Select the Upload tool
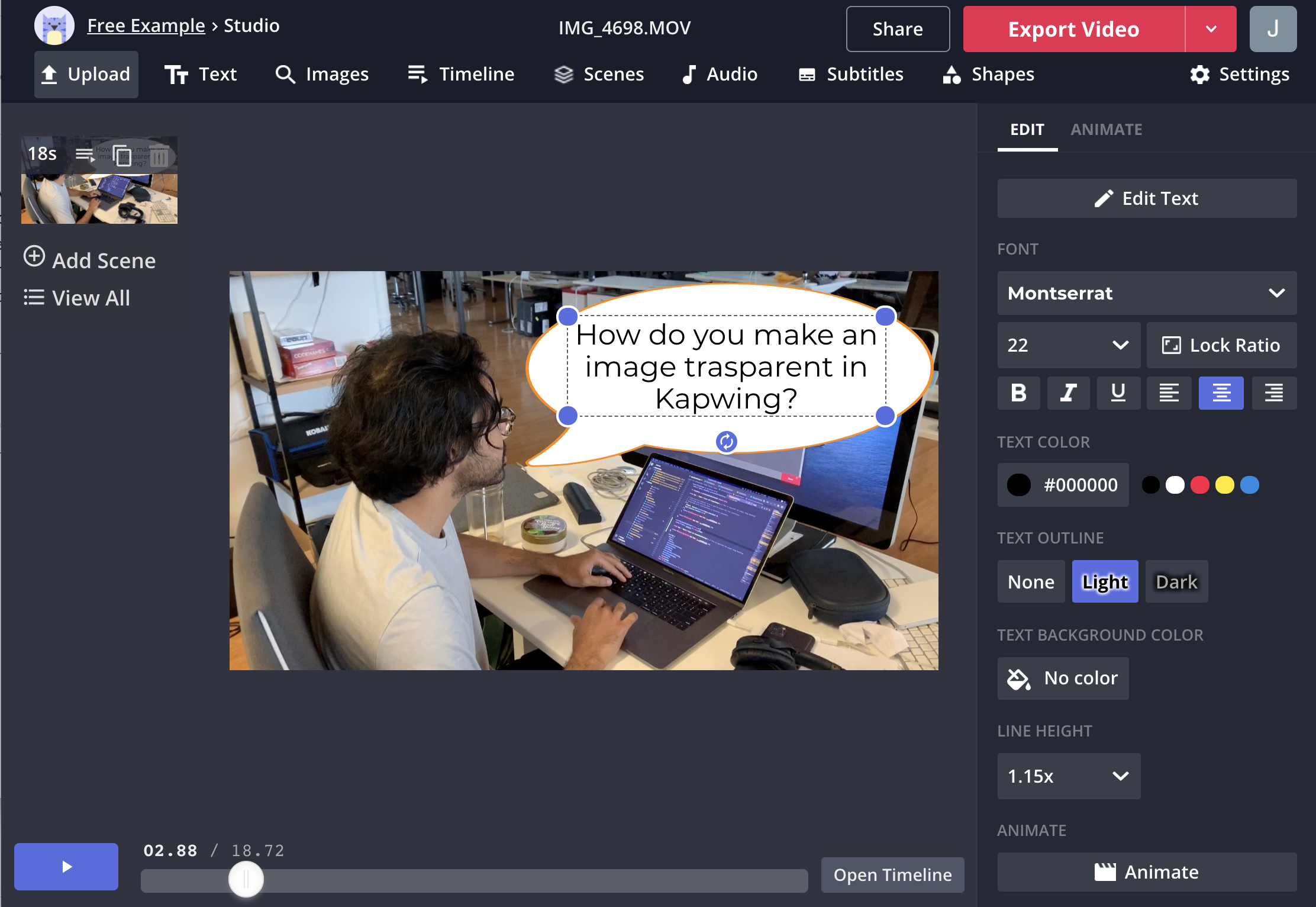The image size is (1316, 907). pyautogui.click(x=86, y=73)
